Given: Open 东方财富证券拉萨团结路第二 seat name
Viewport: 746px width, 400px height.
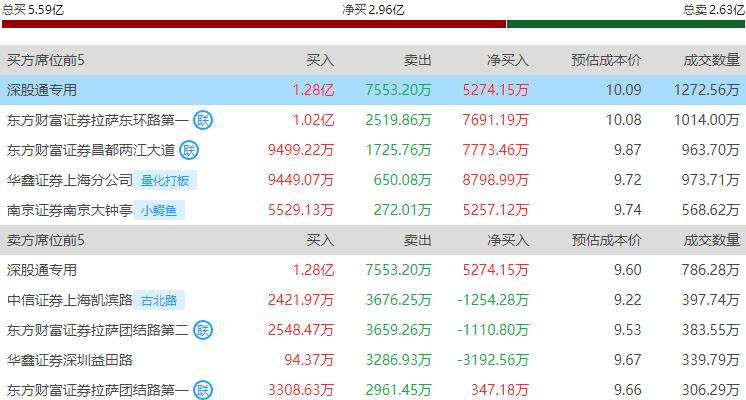Looking at the screenshot, I should pyautogui.click(x=98, y=330).
